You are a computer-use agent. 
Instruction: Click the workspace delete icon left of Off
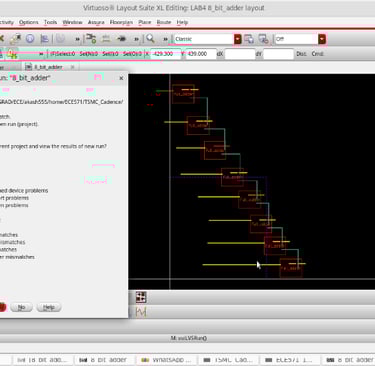[x=263, y=39]
